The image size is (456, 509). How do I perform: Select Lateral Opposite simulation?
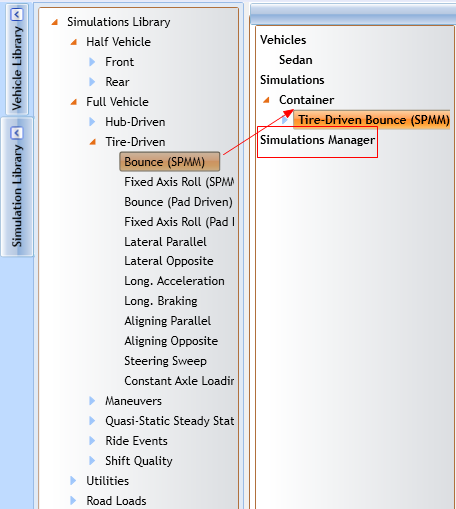(169, 261)
